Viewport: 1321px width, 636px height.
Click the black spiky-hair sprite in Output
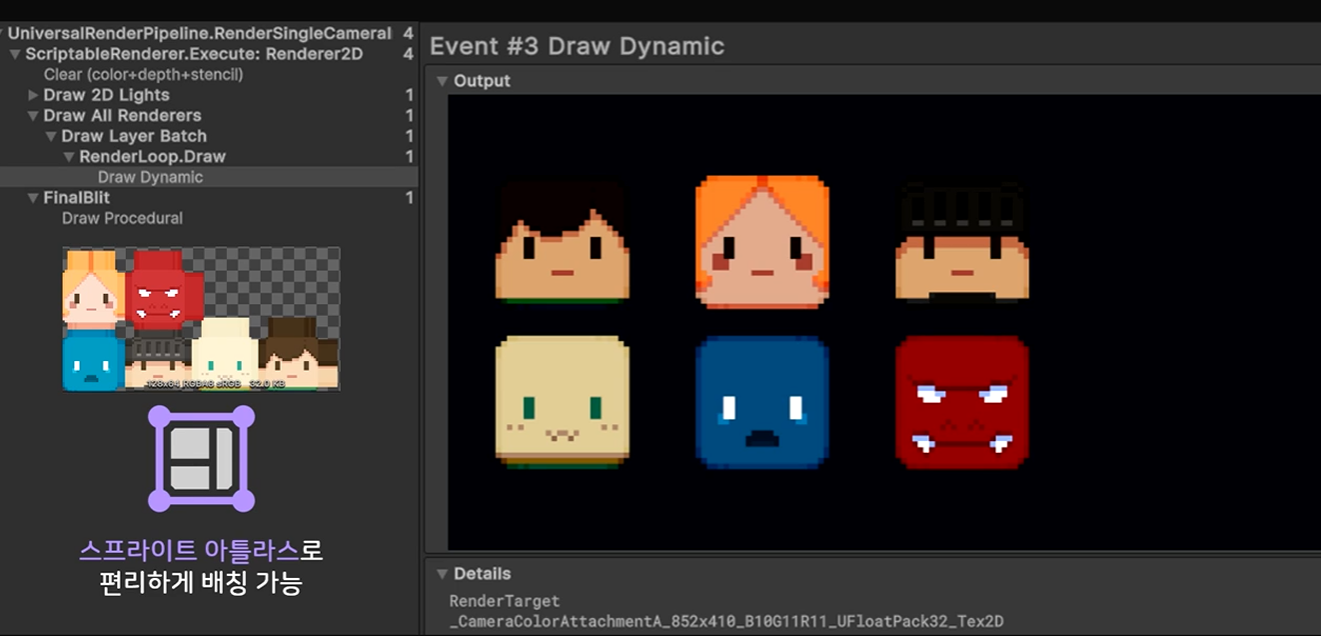point(962,242)
